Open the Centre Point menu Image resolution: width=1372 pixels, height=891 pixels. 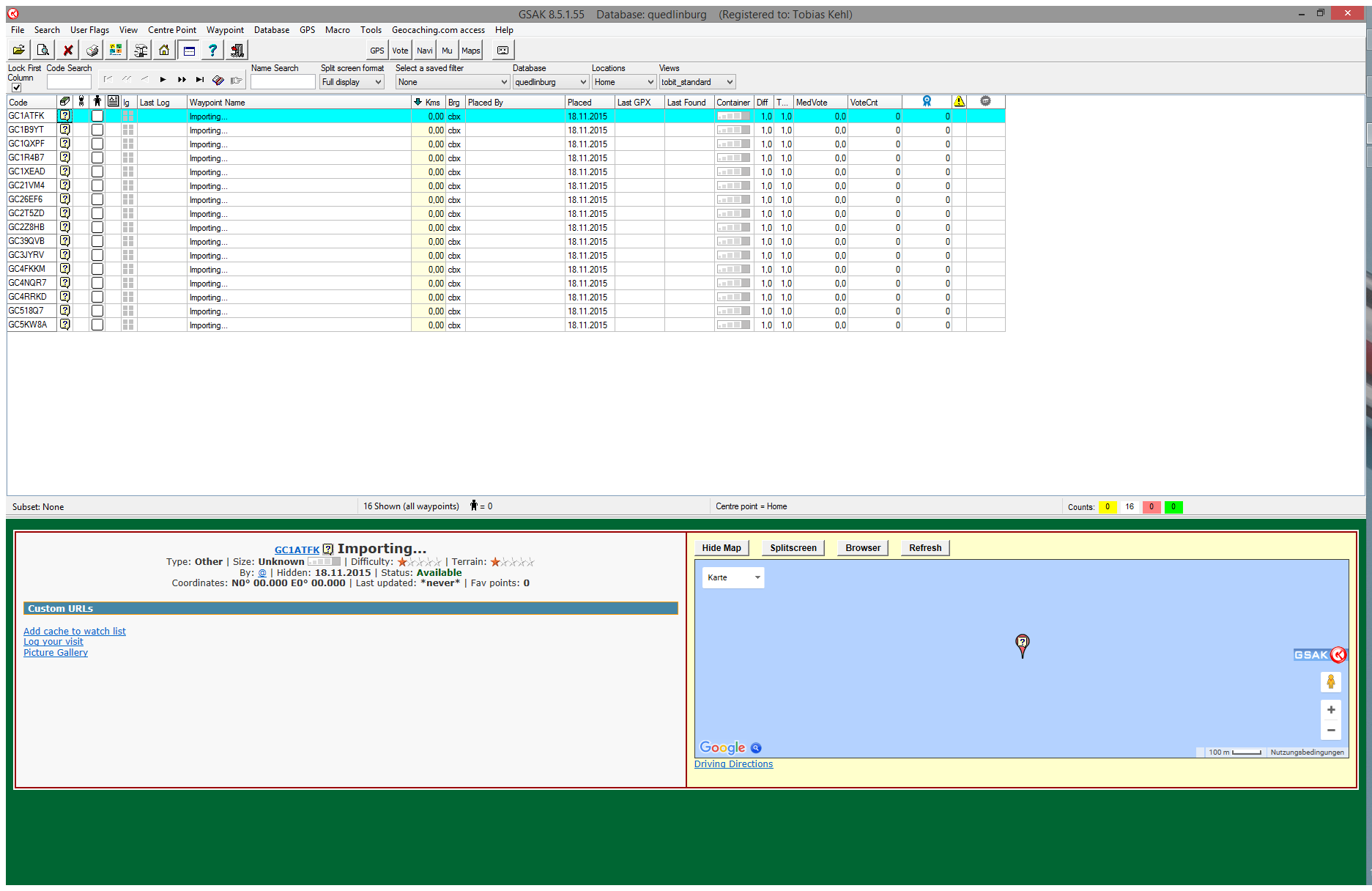point(172,30)
